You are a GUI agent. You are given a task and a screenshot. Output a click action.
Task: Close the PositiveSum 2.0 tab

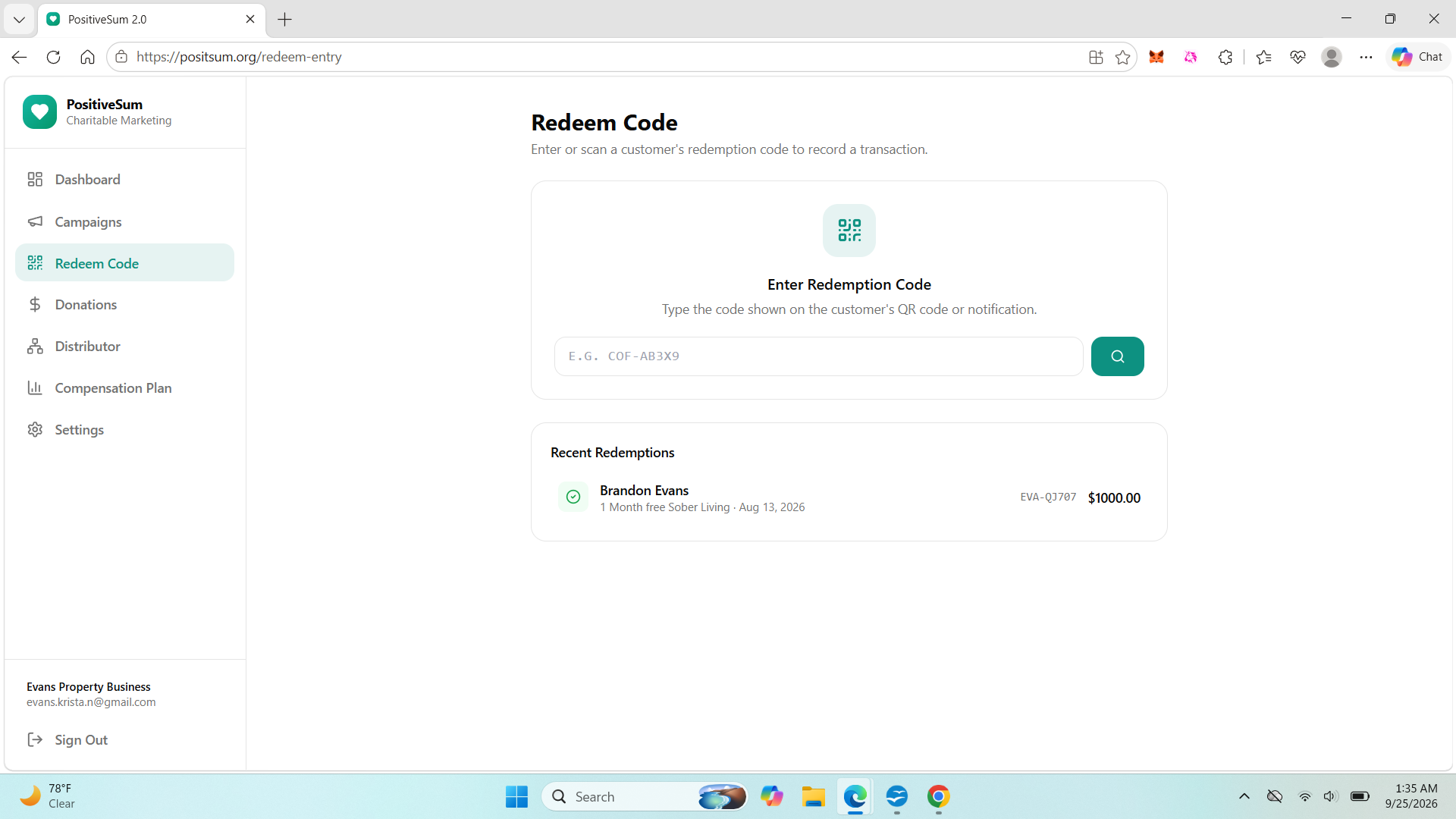[250, 19]
